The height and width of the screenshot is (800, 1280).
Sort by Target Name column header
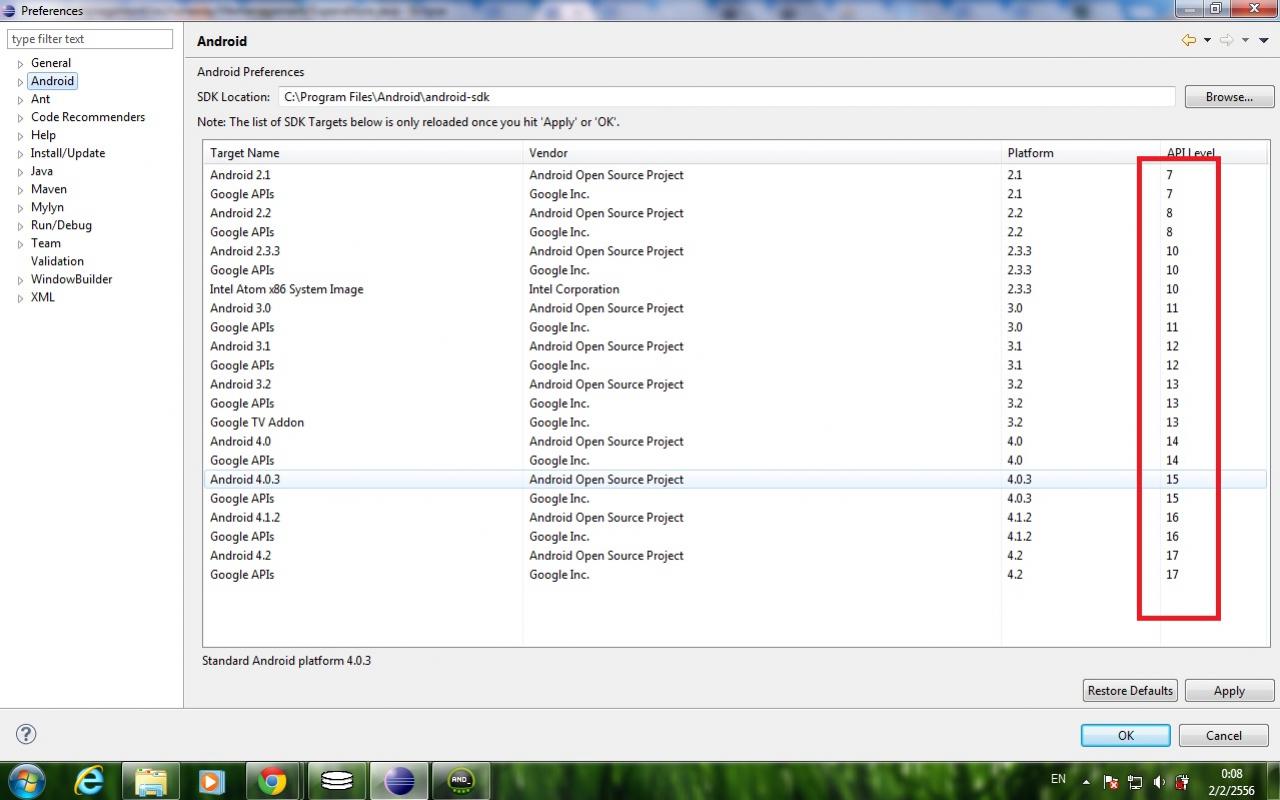tap(363, 153)
